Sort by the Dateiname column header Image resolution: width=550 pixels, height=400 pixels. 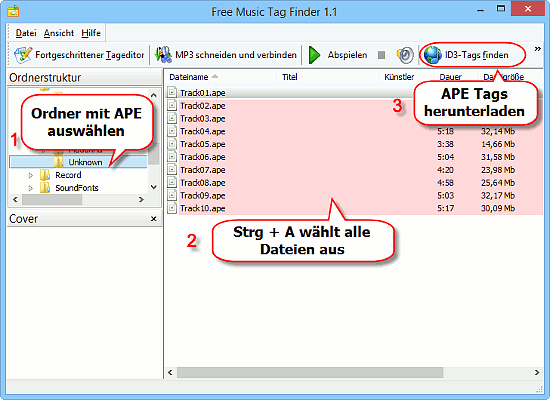click(x=221, y=77)
